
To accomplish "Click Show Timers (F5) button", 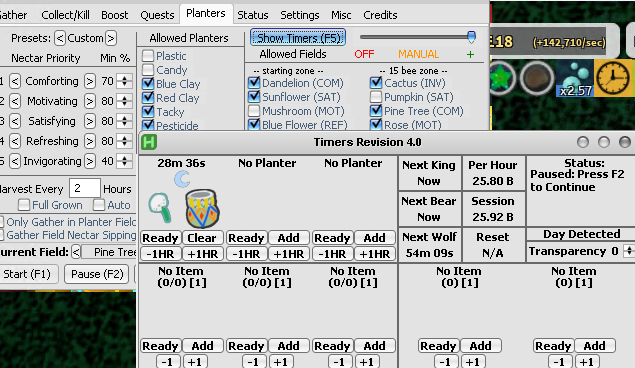I will (x=298, y=38).
